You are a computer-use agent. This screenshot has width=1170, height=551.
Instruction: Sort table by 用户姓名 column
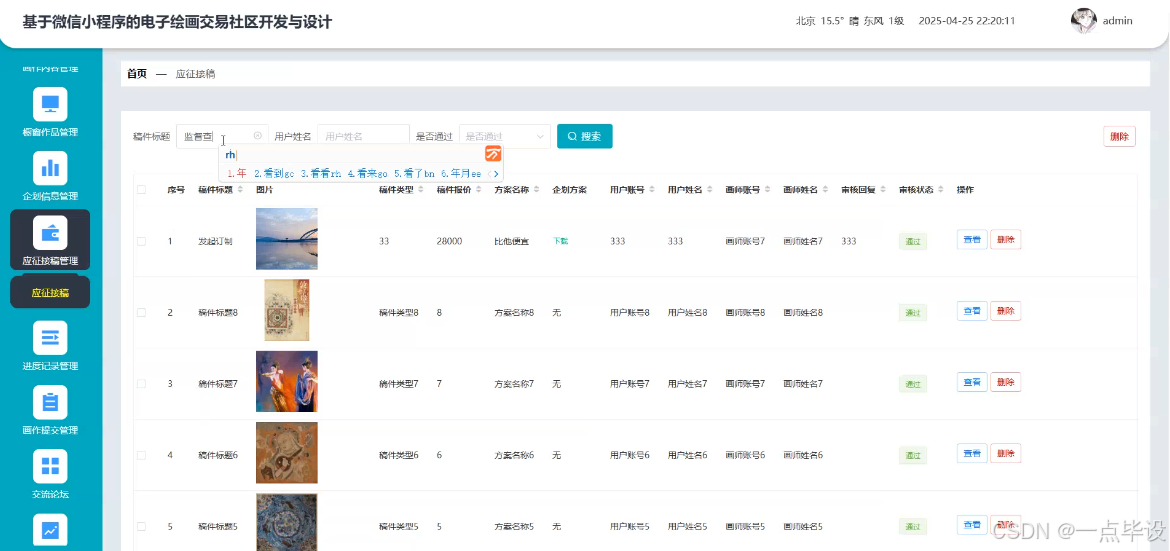710,190
